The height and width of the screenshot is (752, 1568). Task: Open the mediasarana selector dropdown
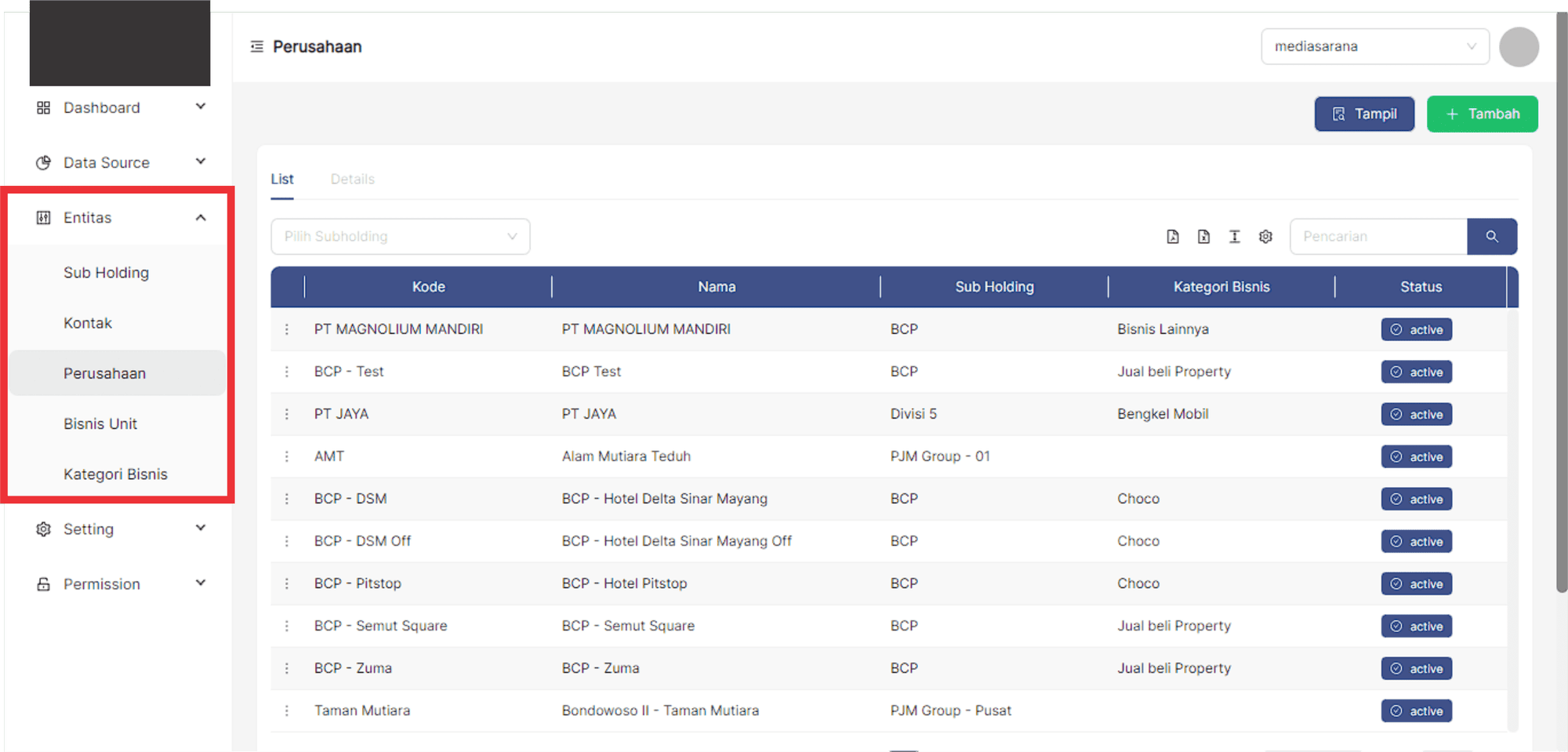1374,47
